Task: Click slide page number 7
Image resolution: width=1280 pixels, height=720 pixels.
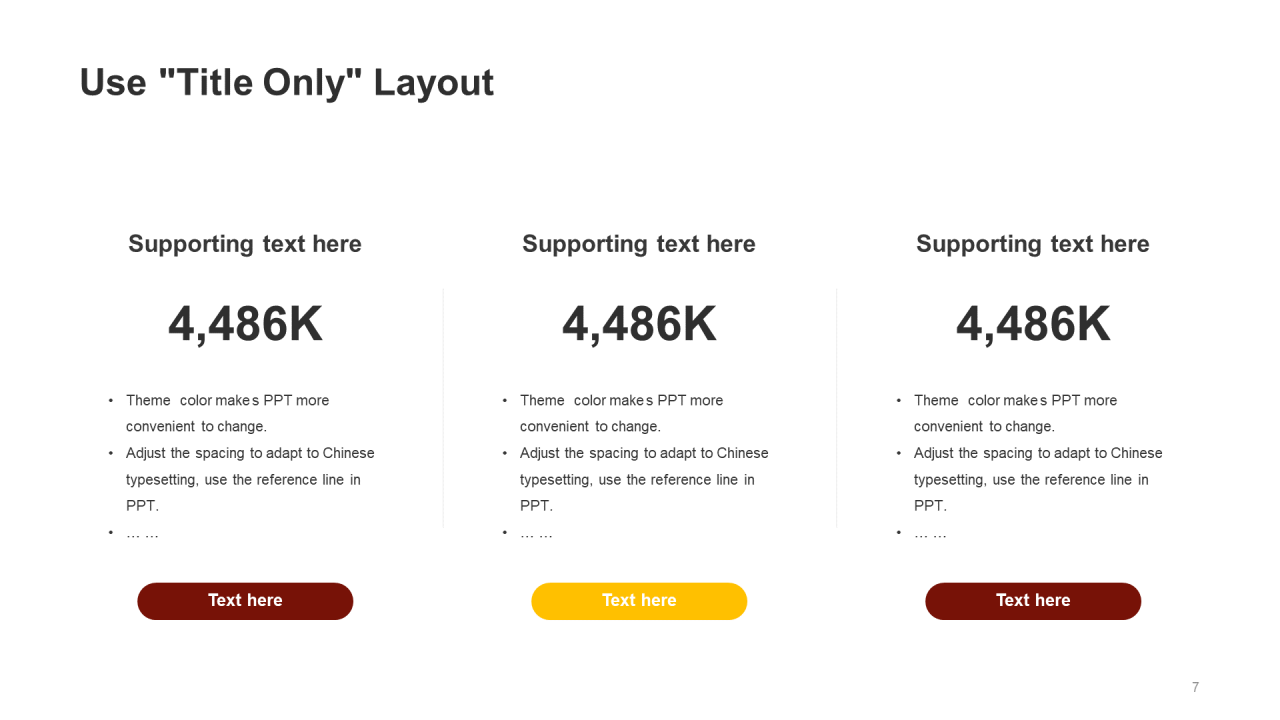Action: [1195, 687]
